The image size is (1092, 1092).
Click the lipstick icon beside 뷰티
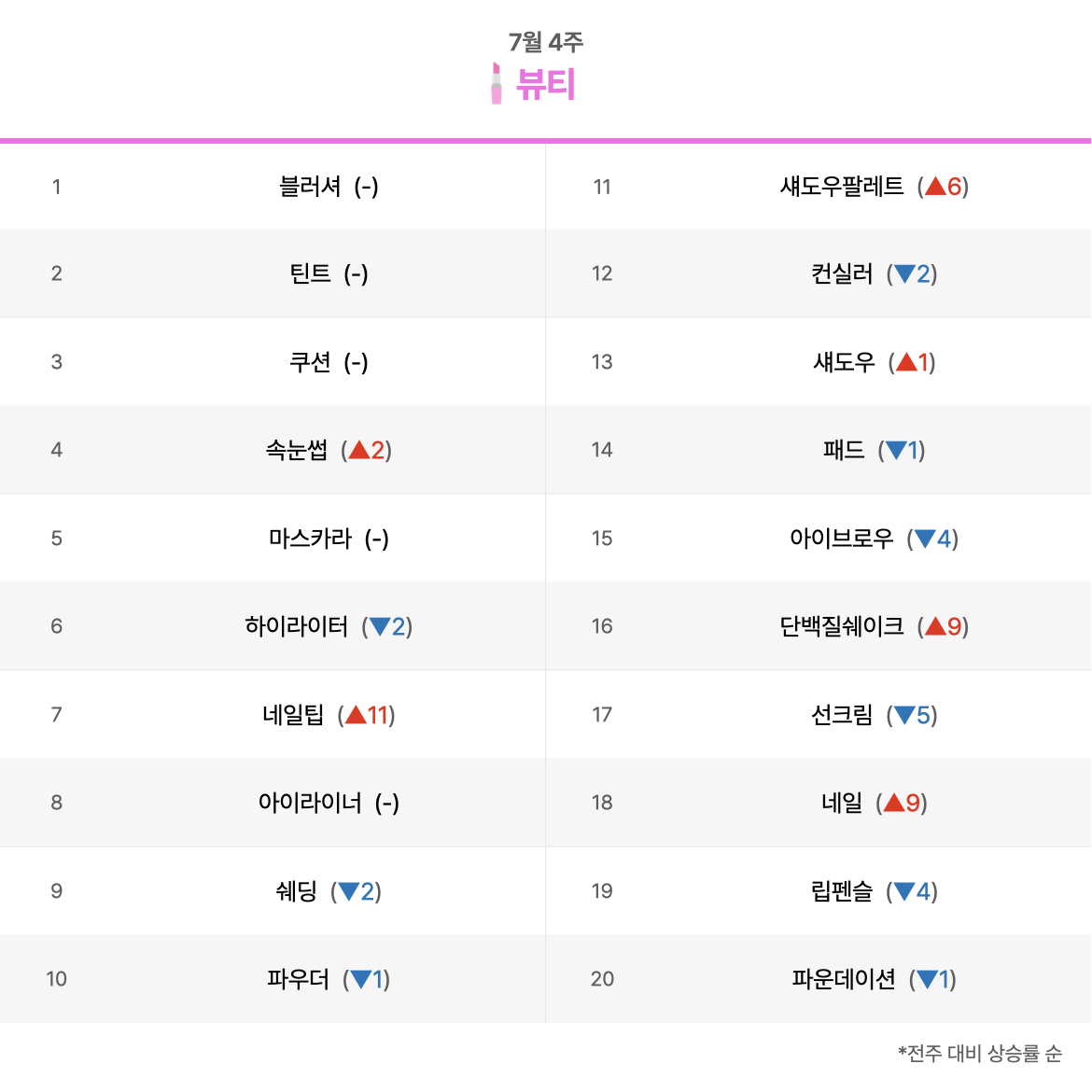(x=496, y=84)
